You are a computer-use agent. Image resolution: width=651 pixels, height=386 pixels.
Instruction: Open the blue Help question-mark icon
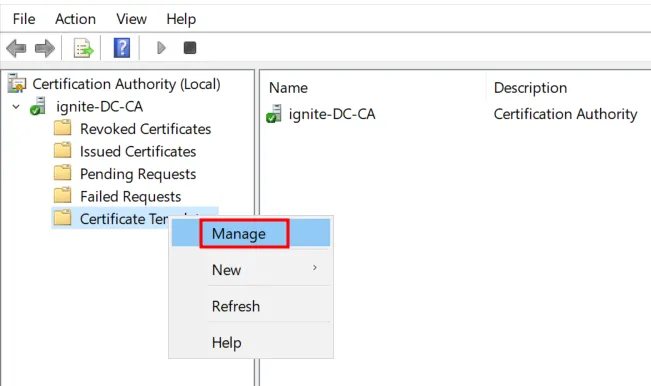point(122,48)
